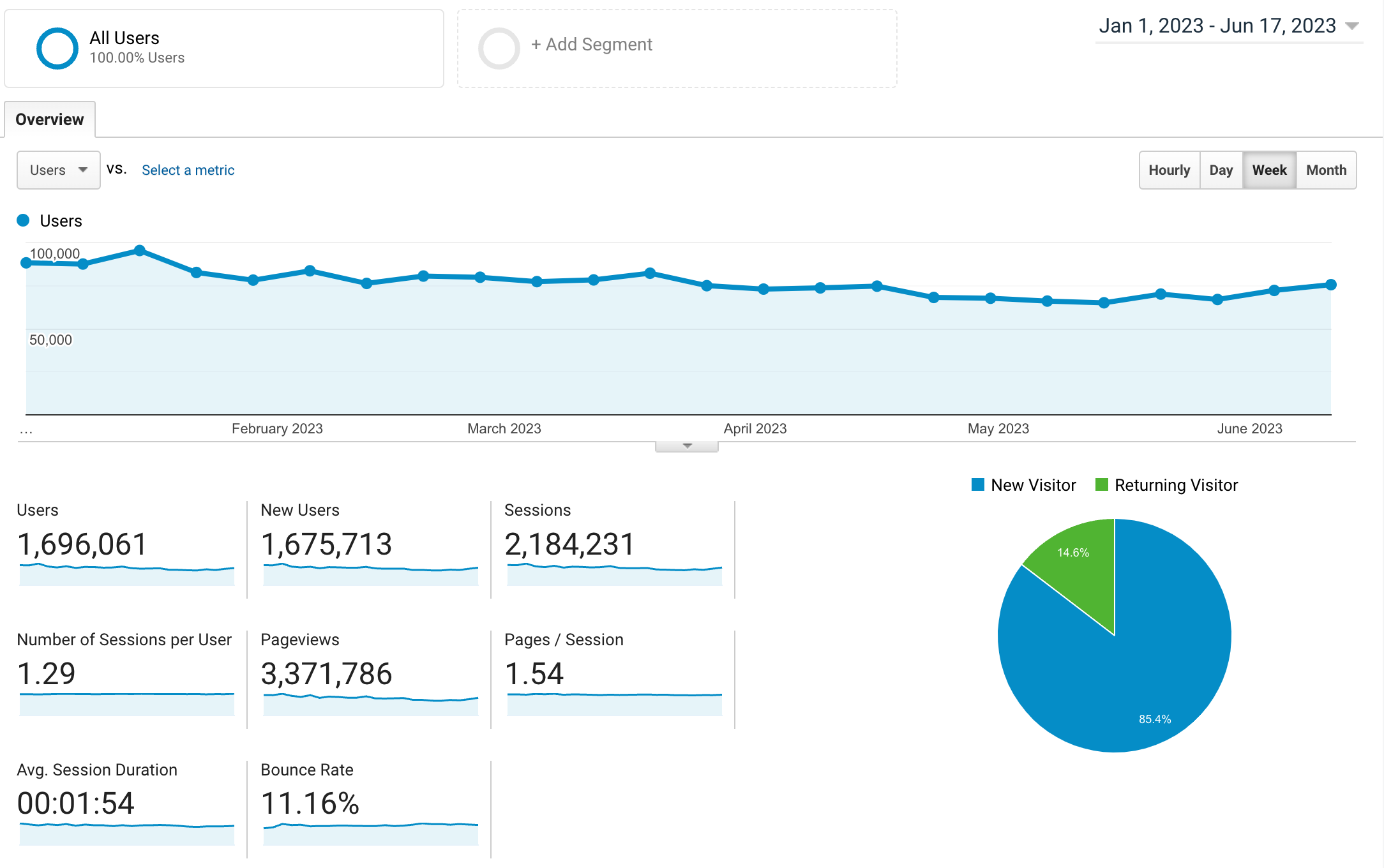This screenshot has width=1384, height=868.
Task: Select the Week granularity button
Action: point(1269,170)
